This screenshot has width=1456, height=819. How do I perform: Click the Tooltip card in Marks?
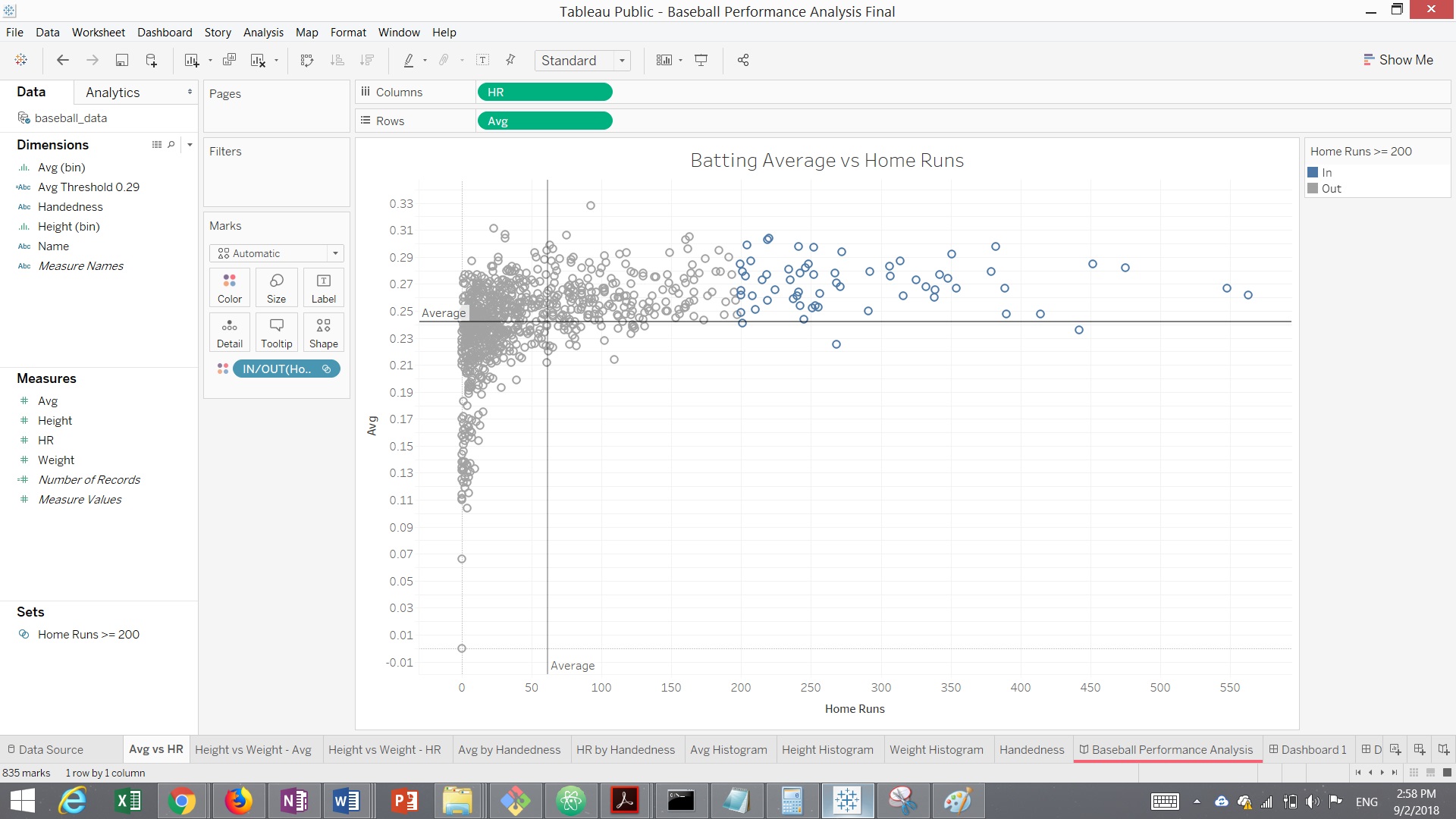(277, 332)
